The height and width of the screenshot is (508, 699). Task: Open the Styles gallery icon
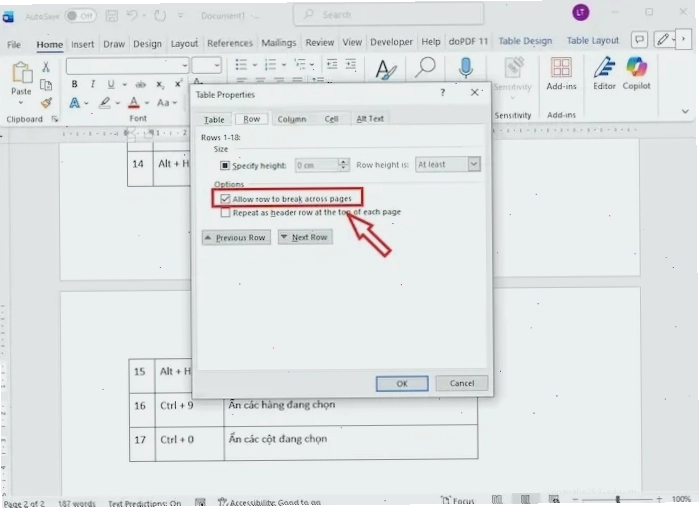pyautogui.click(x=385, y=70)
